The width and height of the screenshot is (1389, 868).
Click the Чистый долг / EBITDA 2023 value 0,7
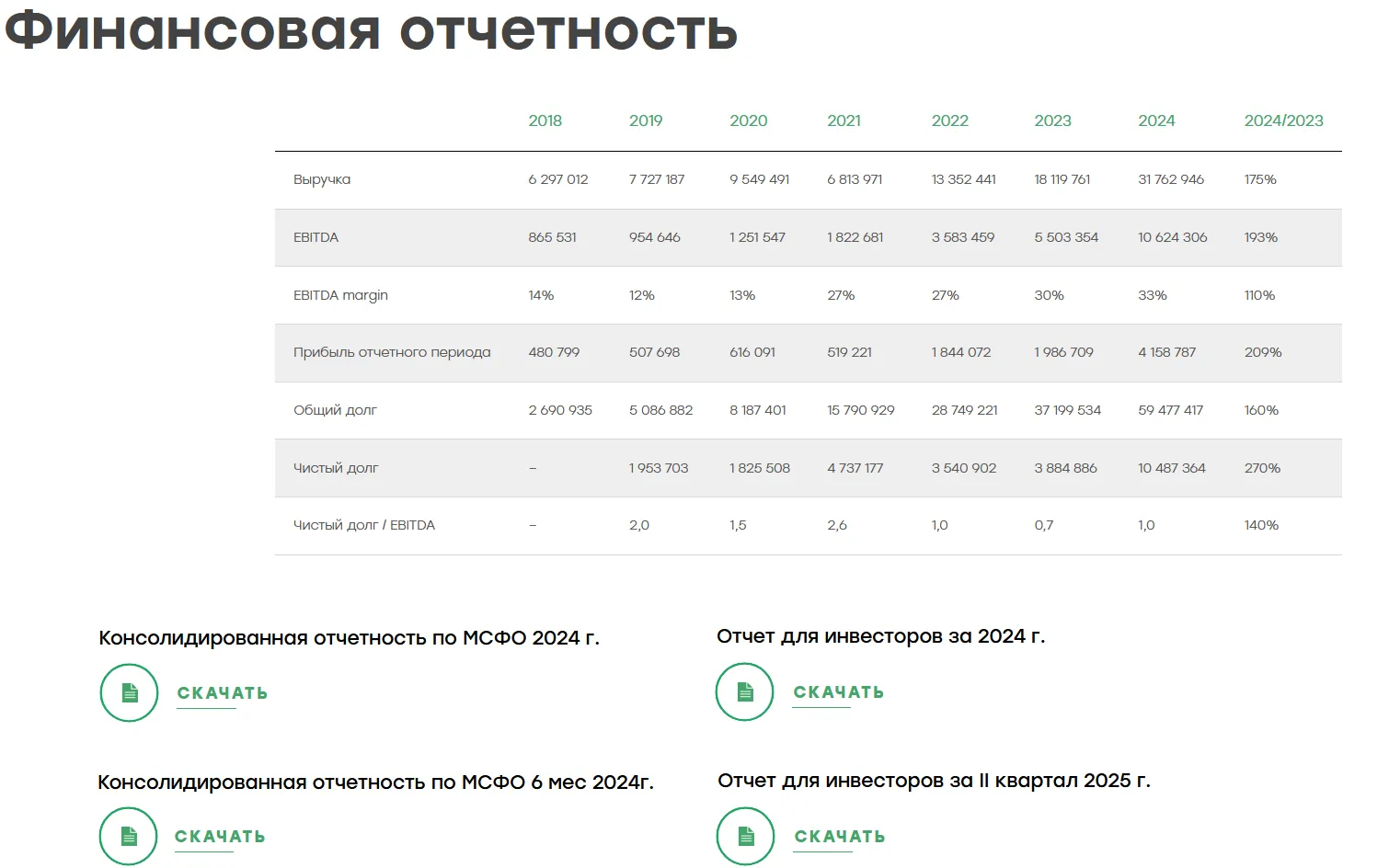tap(1044, 525)
